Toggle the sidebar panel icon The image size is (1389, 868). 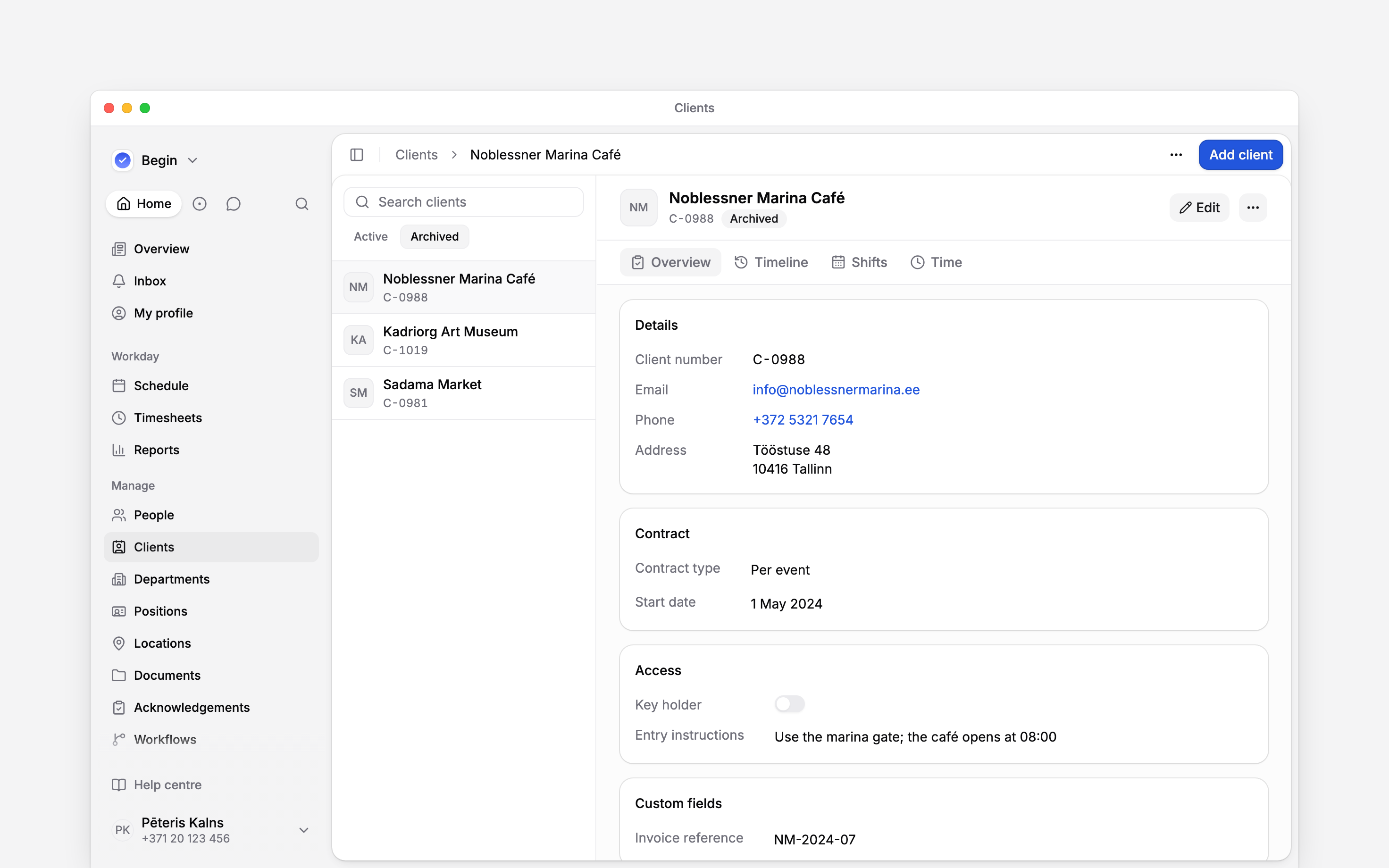pyautogui.click(x=356, y=155)
